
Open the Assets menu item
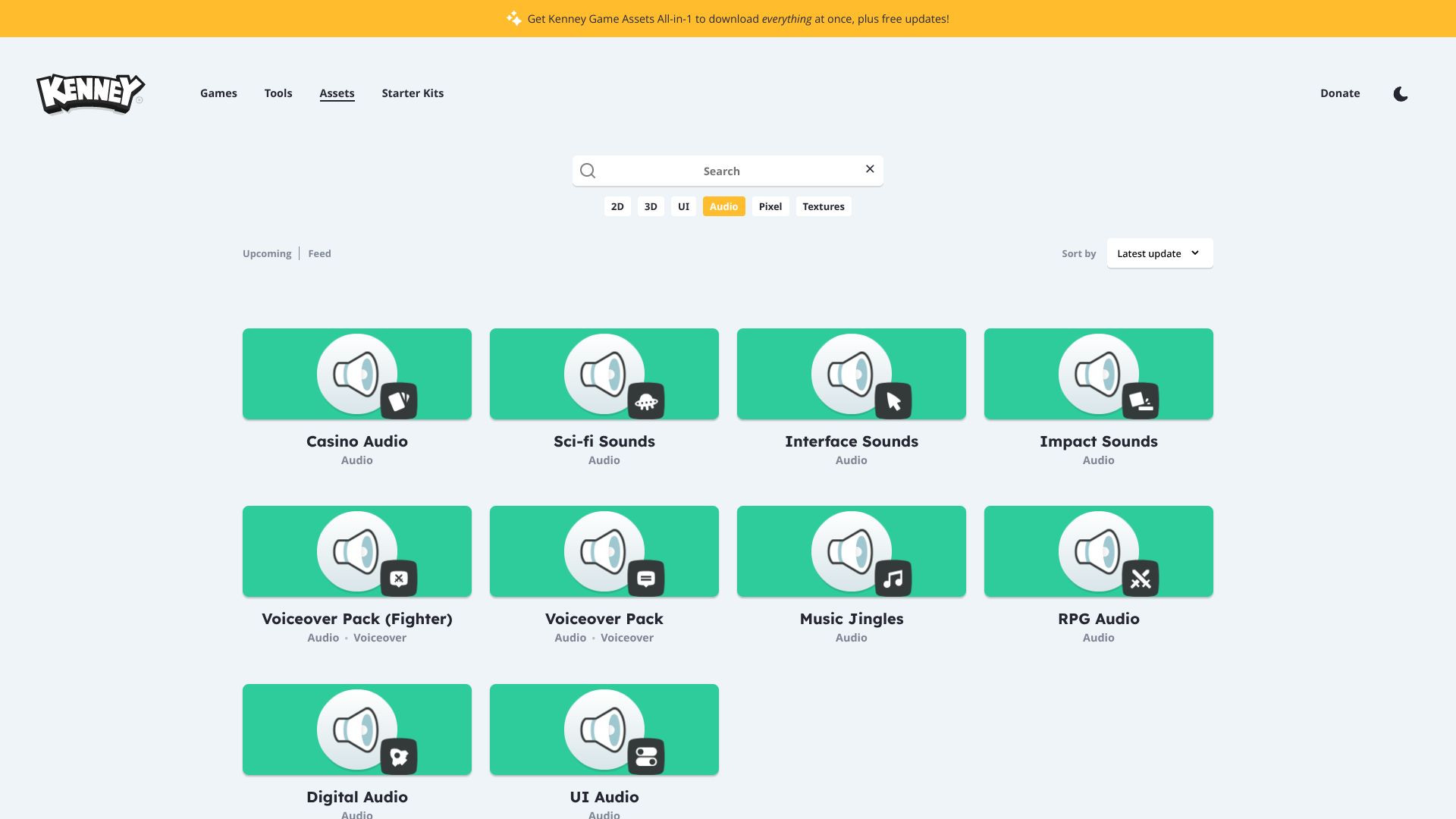coord(337,93)
